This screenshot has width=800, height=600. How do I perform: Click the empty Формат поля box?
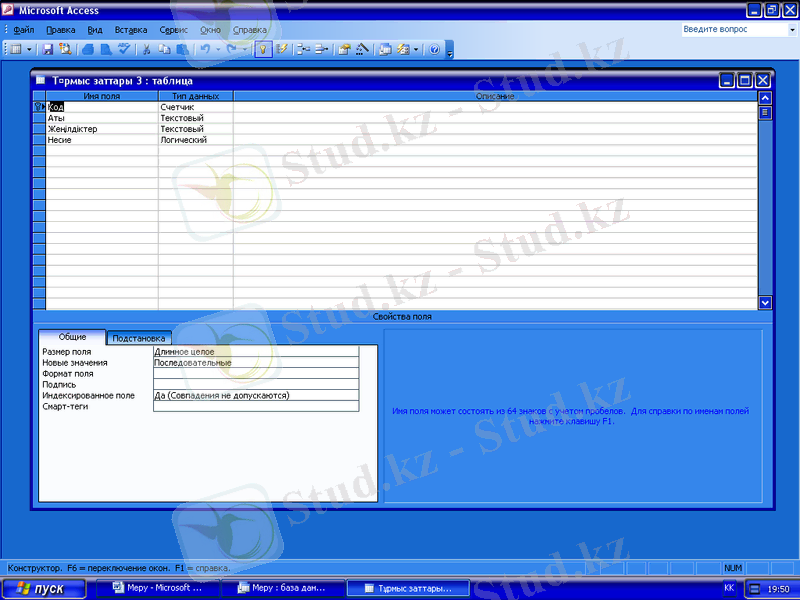[x=256, y=373]
